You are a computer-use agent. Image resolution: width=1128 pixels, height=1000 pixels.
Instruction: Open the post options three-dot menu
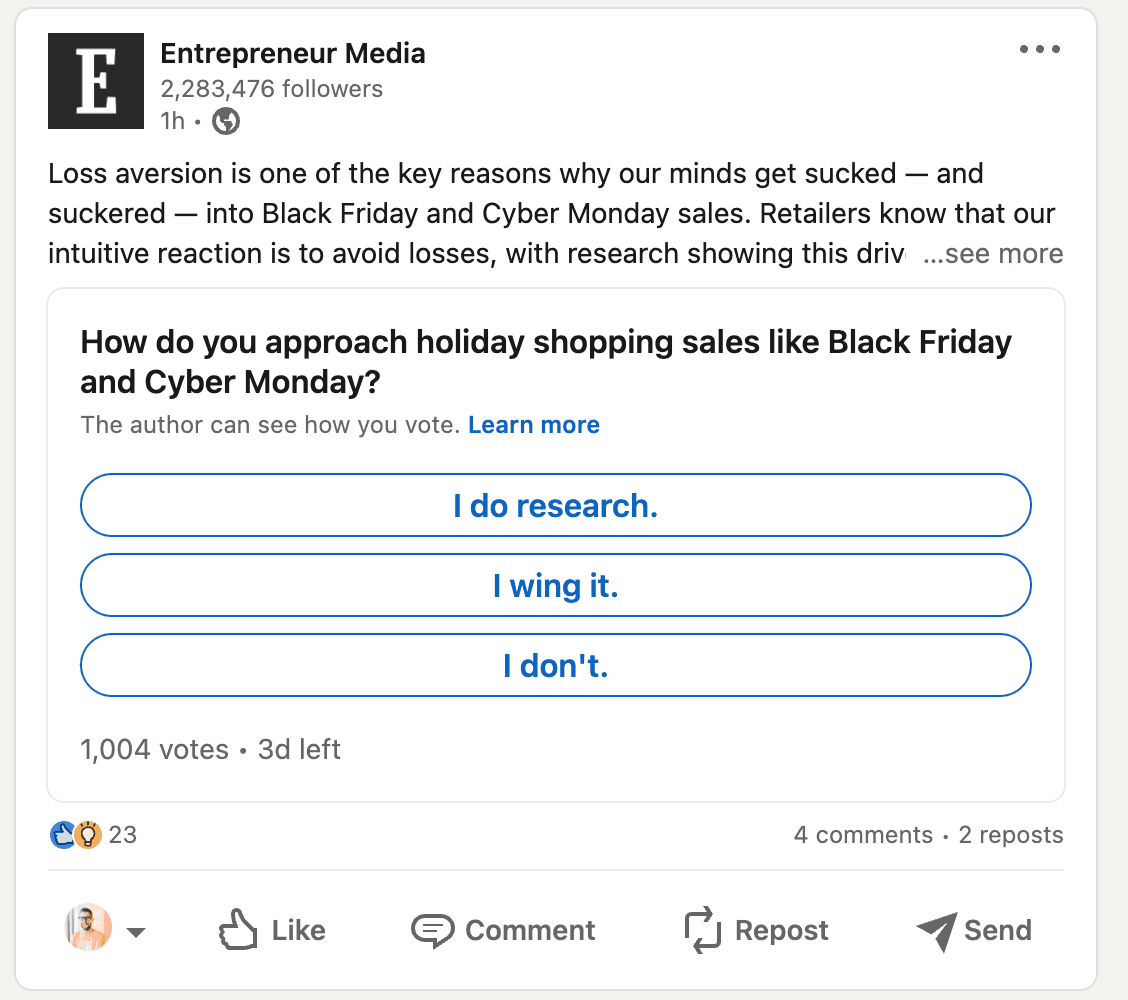click(1040, 48)
